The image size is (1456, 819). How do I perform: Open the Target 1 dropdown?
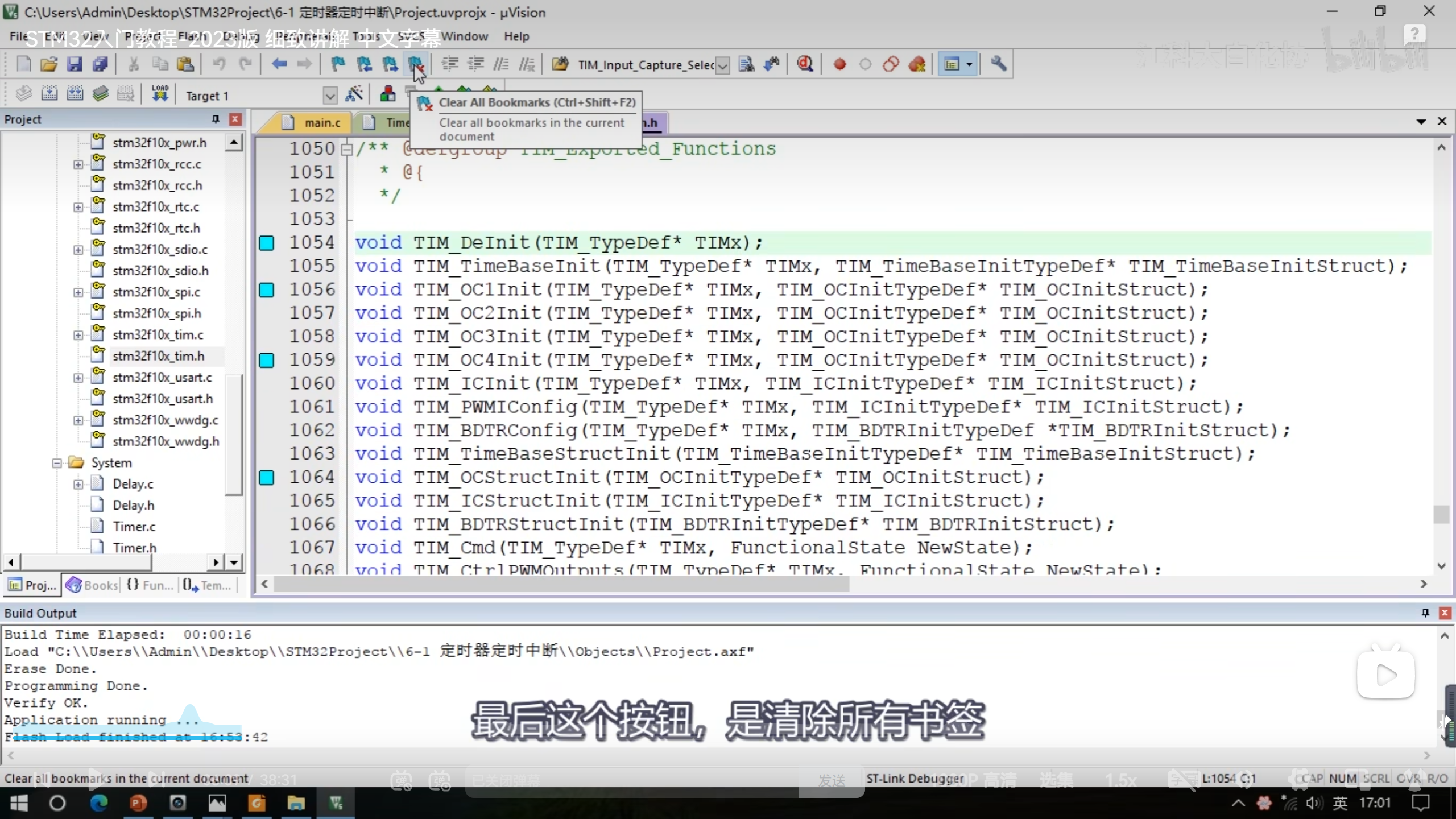pyautogui.click(x=329, y=96)
